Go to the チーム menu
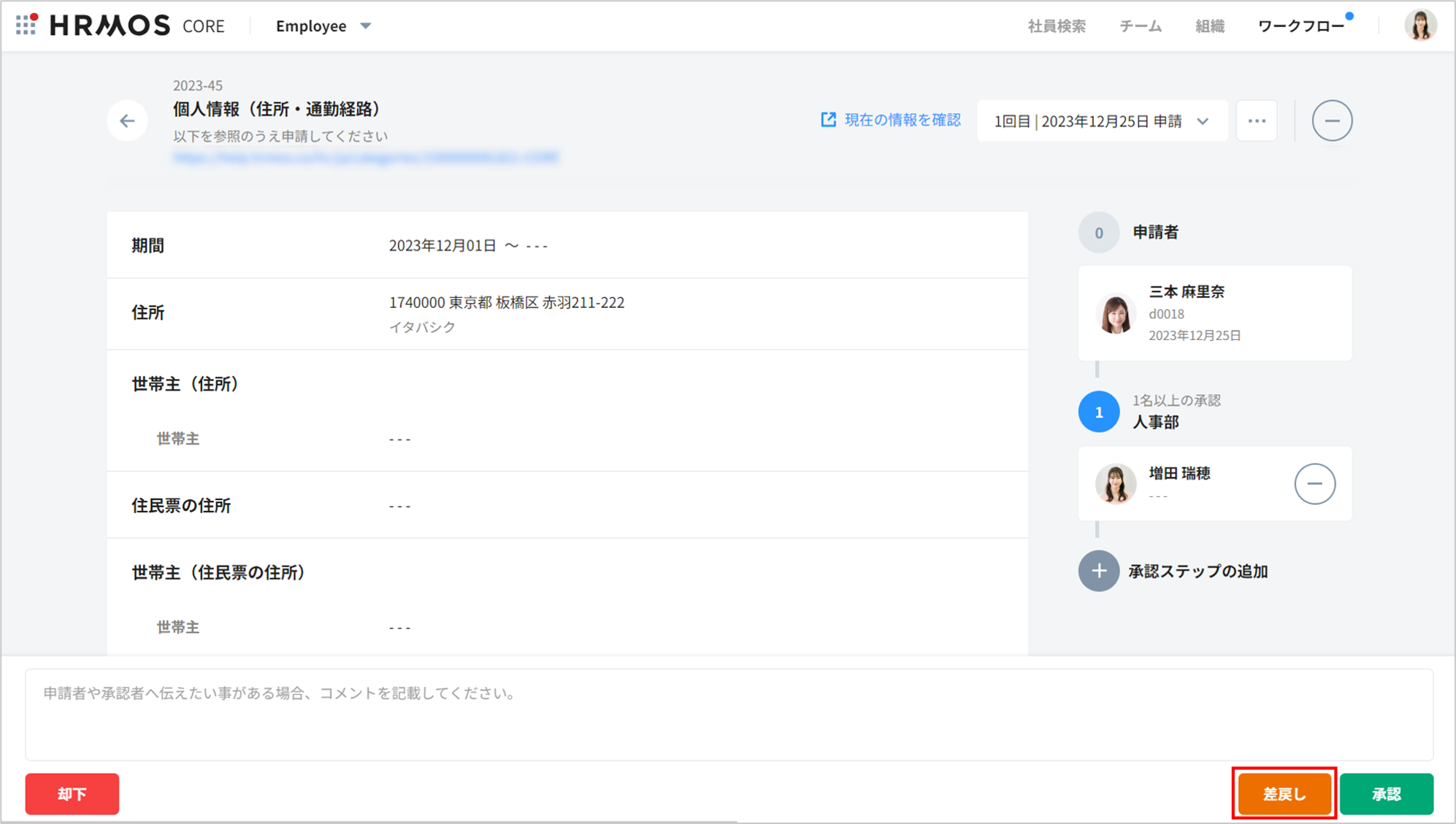Viewport: 1456px width, 824px height. point(1140,26)
